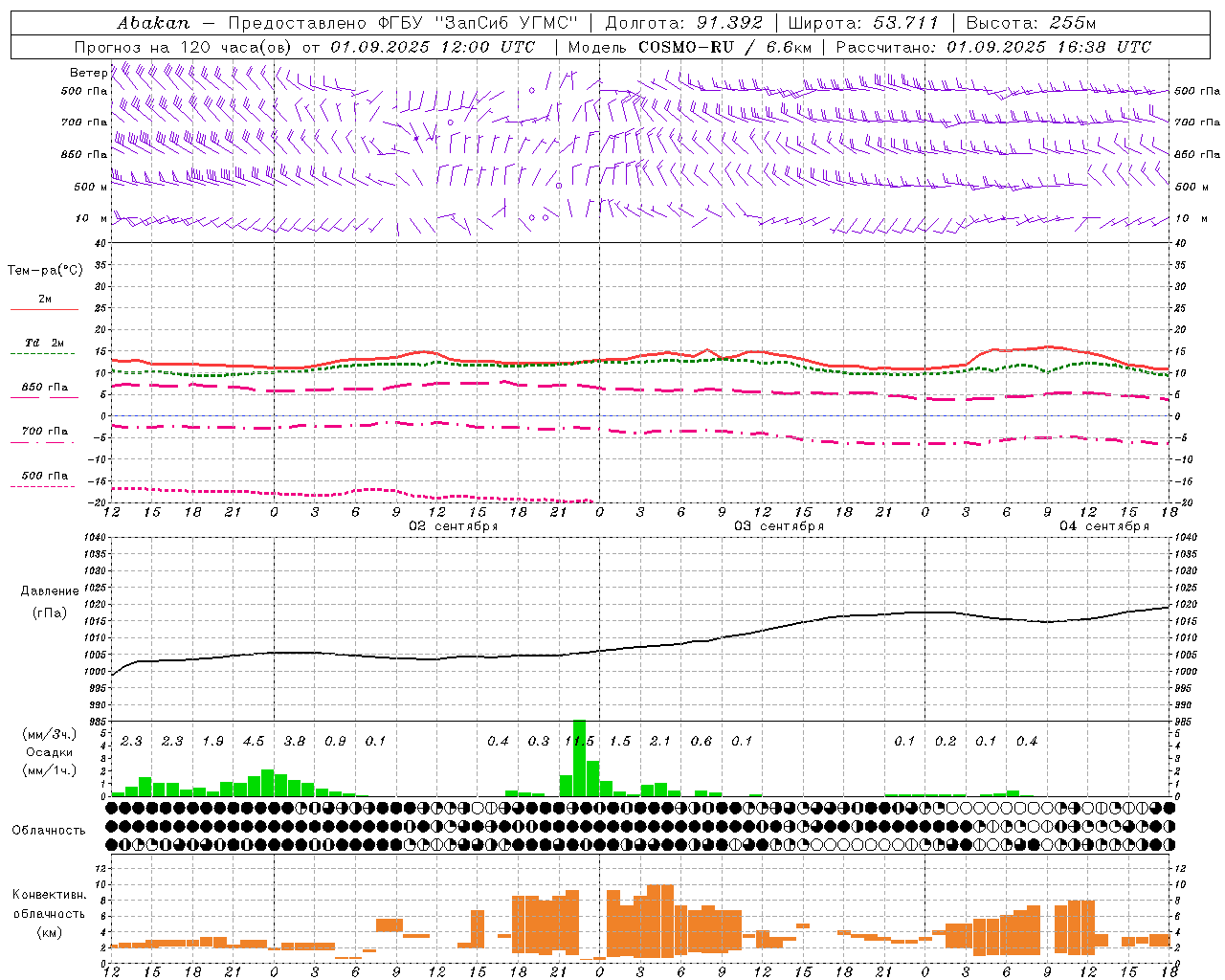
Task: Select the 0.6 precipitation value
Action: (702, 742)
